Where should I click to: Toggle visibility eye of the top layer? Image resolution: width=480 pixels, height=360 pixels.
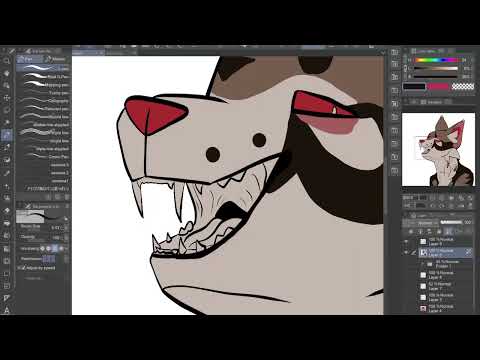pyautogui.click(x=406, y=241)
